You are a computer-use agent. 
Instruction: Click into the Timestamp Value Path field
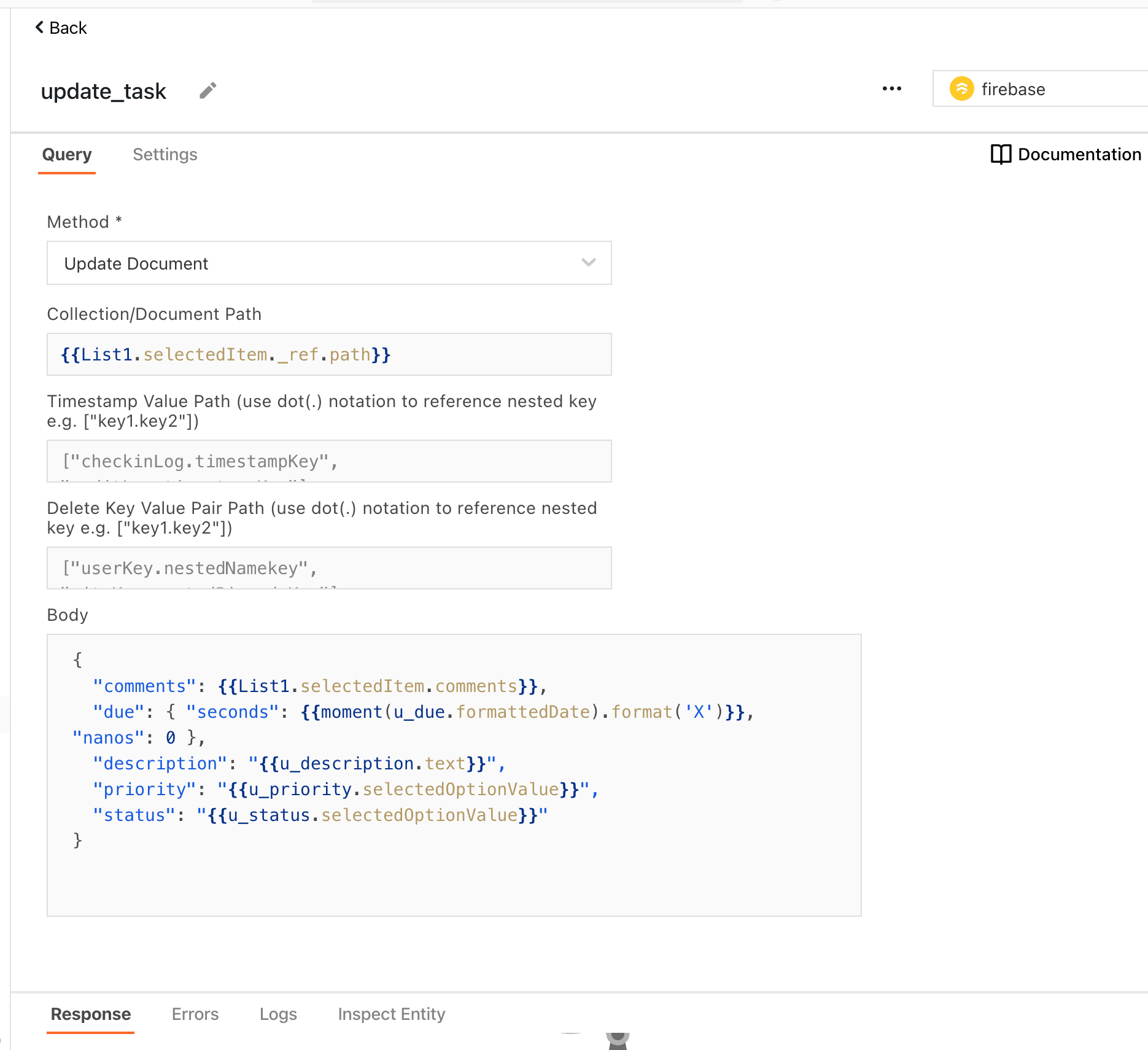[x=329, y=461]
